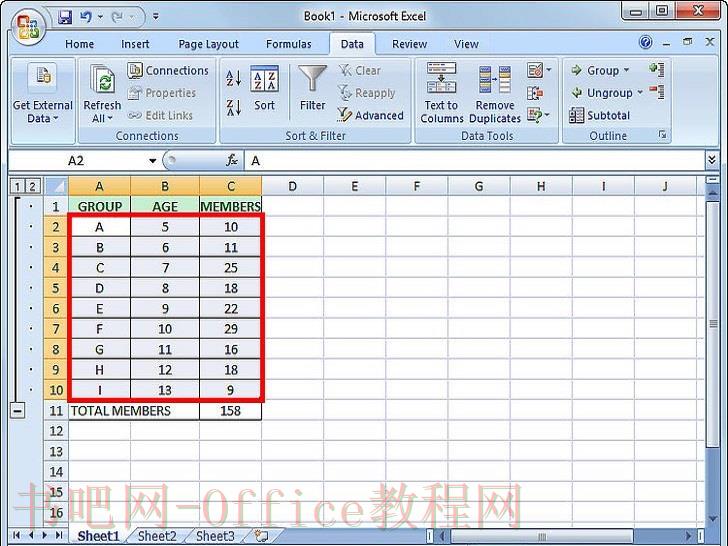The image size is (728, 546).
Task: Open the Connections dialog
Action: [x=168, y=71]
